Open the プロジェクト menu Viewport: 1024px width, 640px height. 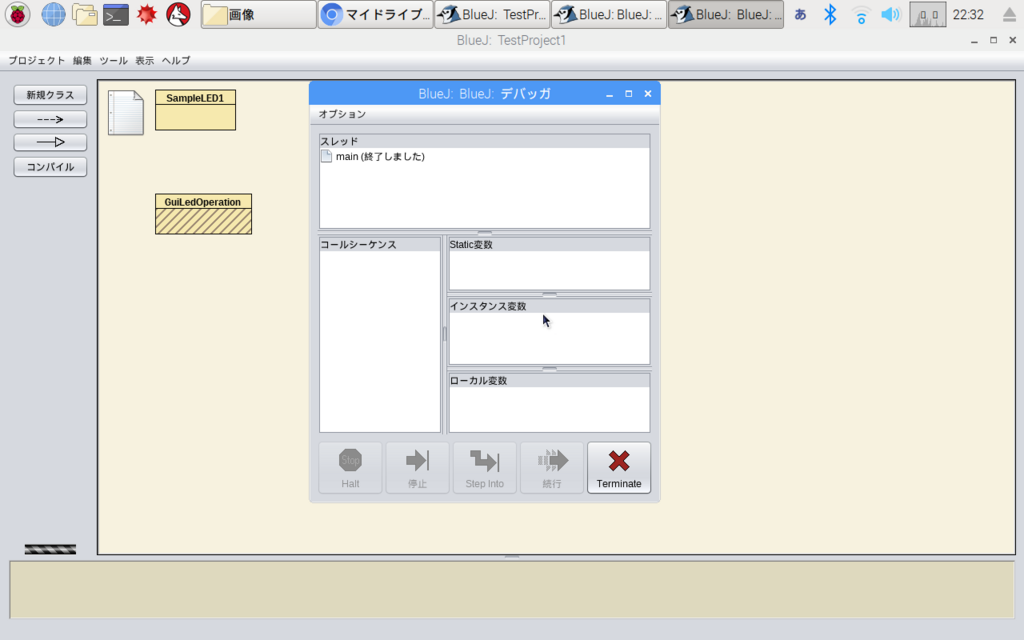(x=37, y=60)
